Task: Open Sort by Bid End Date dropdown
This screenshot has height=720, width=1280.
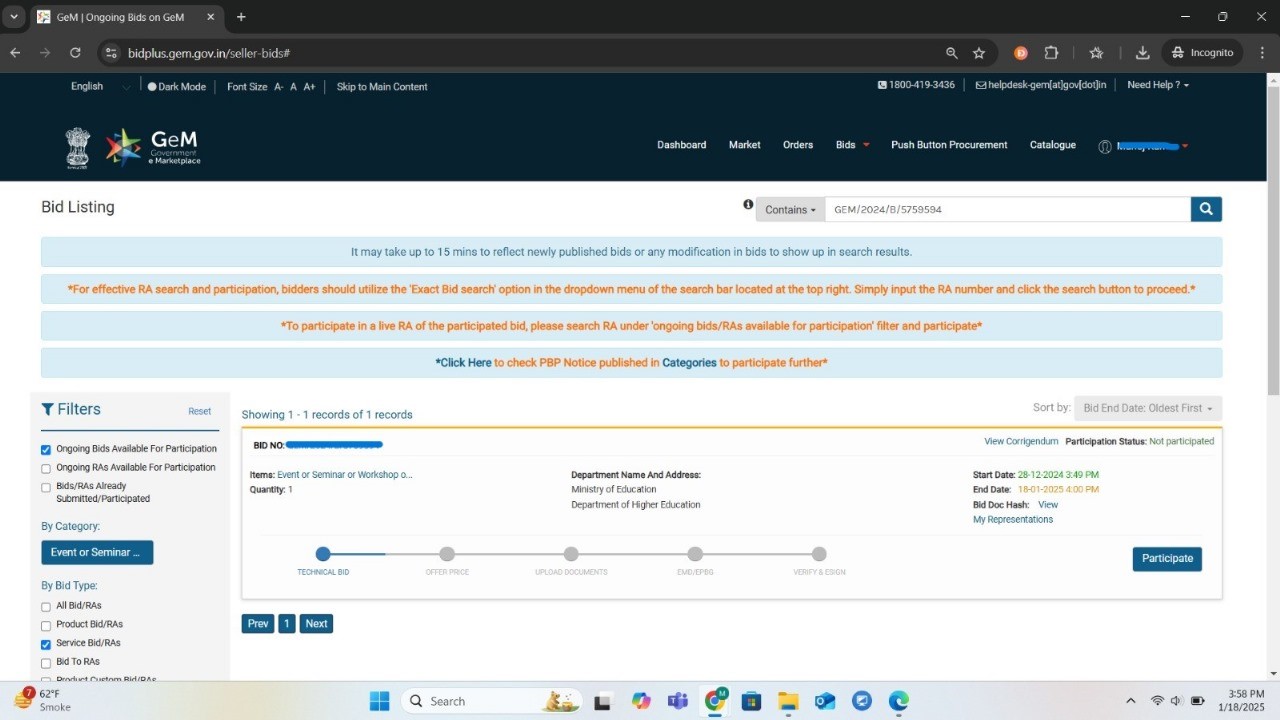Action: click(x=1148, y=408)
